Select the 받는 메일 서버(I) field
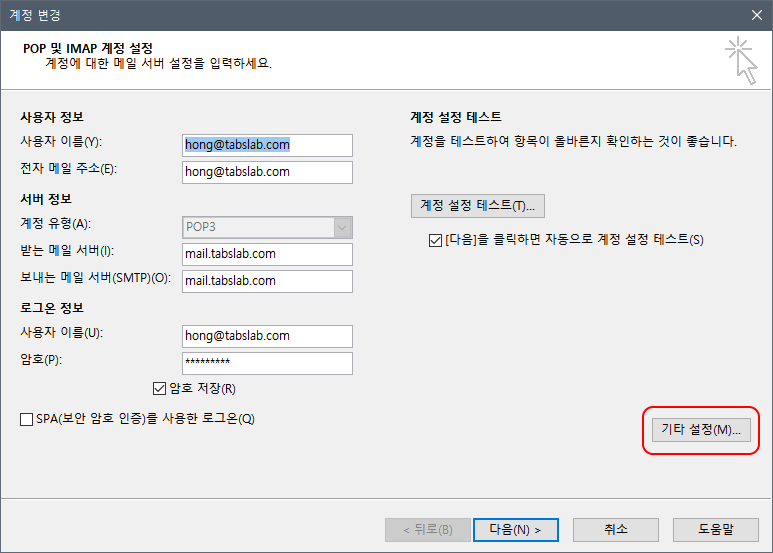The height and width of the screenshot is (553, 773). 267,254
